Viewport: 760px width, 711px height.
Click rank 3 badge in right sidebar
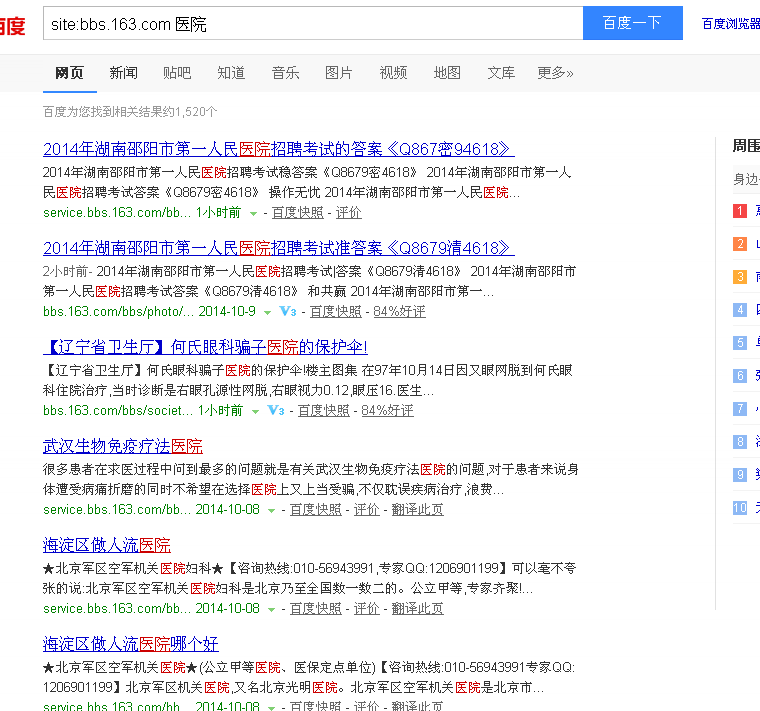[x=740, y=276]
